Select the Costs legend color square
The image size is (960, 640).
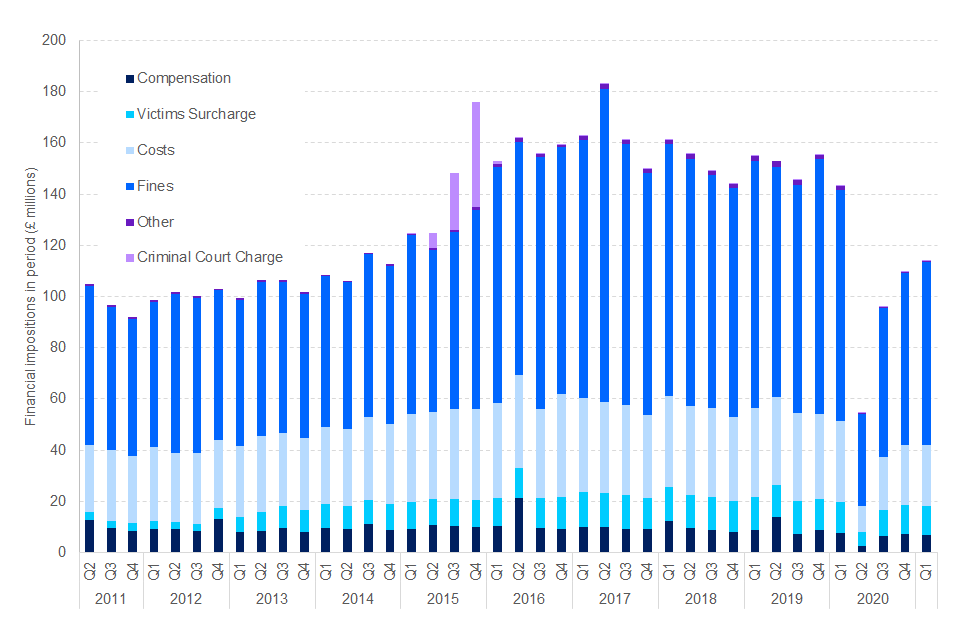(129, 151)
